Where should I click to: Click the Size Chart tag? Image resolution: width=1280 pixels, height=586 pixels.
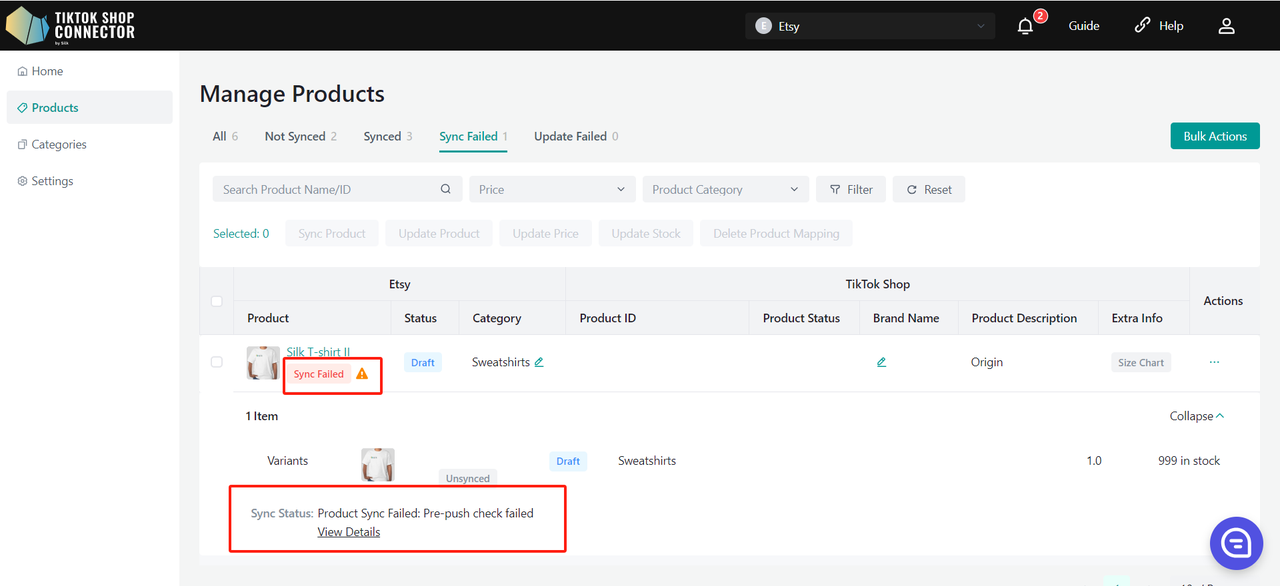[1141, 362]
